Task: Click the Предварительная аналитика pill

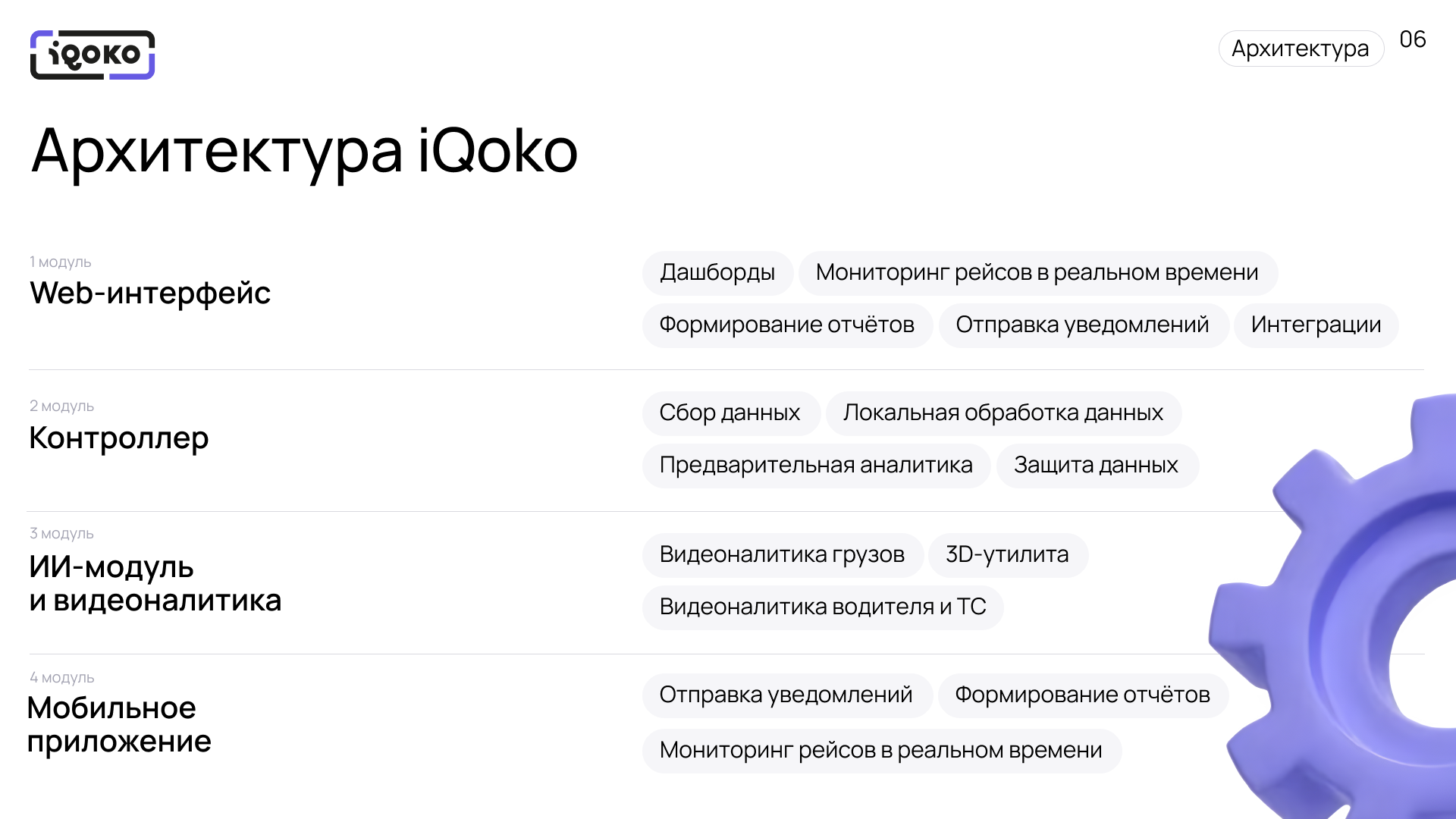Action: 815,465
